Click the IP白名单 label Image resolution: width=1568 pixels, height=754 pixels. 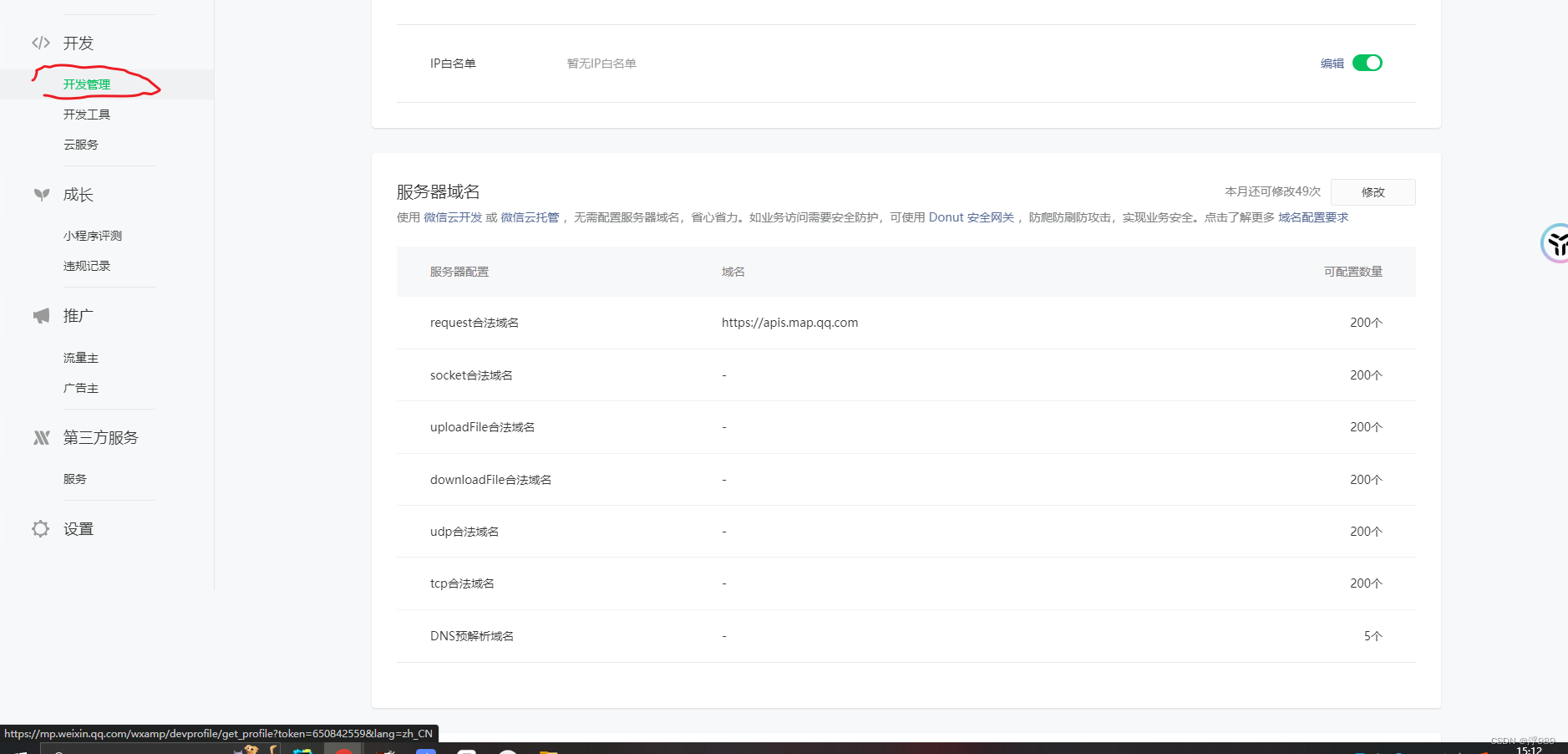tap(453, 64)
